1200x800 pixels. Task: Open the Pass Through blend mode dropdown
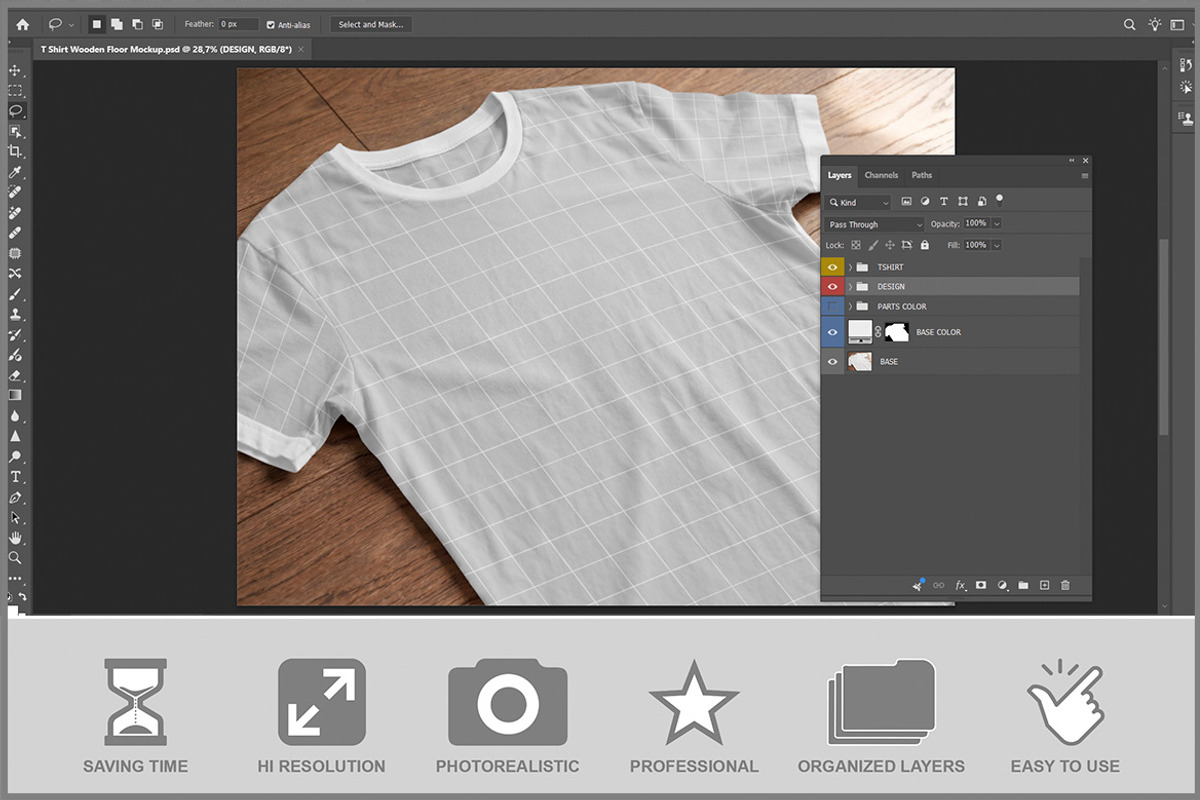pos(876,224)
